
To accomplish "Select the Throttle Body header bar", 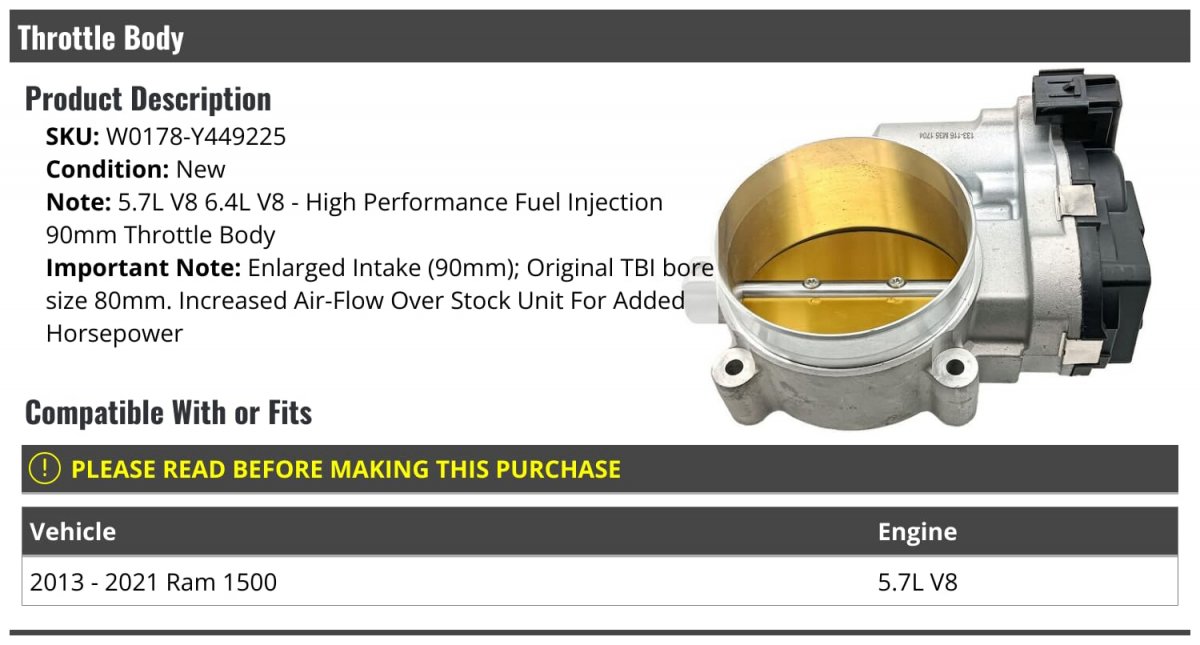I will click(x=600, y=37).
